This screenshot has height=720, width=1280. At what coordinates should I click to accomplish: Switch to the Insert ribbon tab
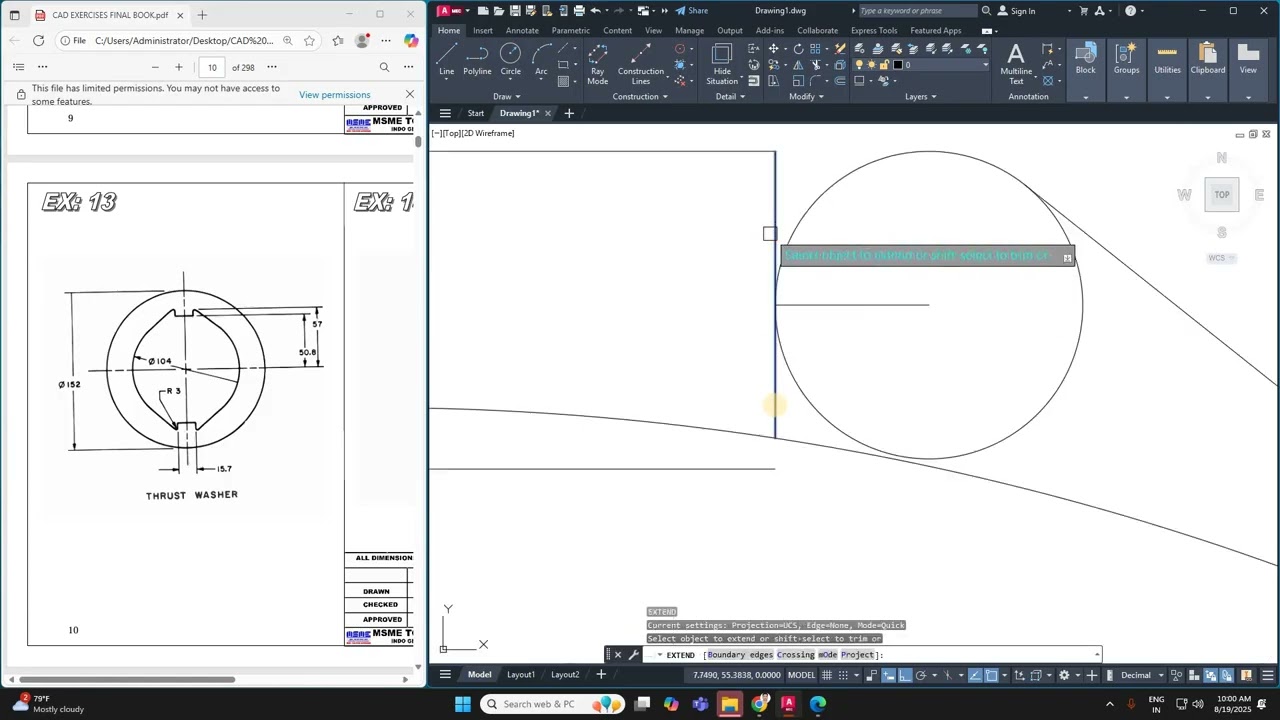click(483, 30)
